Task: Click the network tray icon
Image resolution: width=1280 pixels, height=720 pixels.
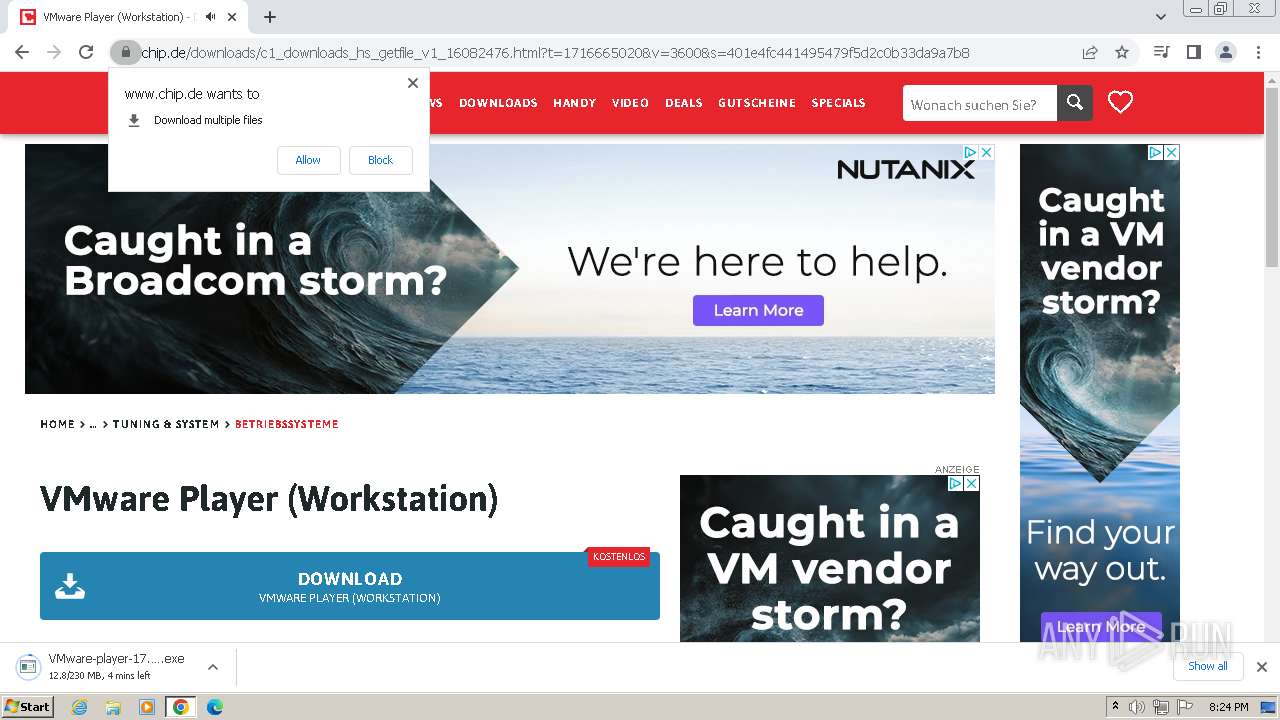Action: click(1160, 707)
